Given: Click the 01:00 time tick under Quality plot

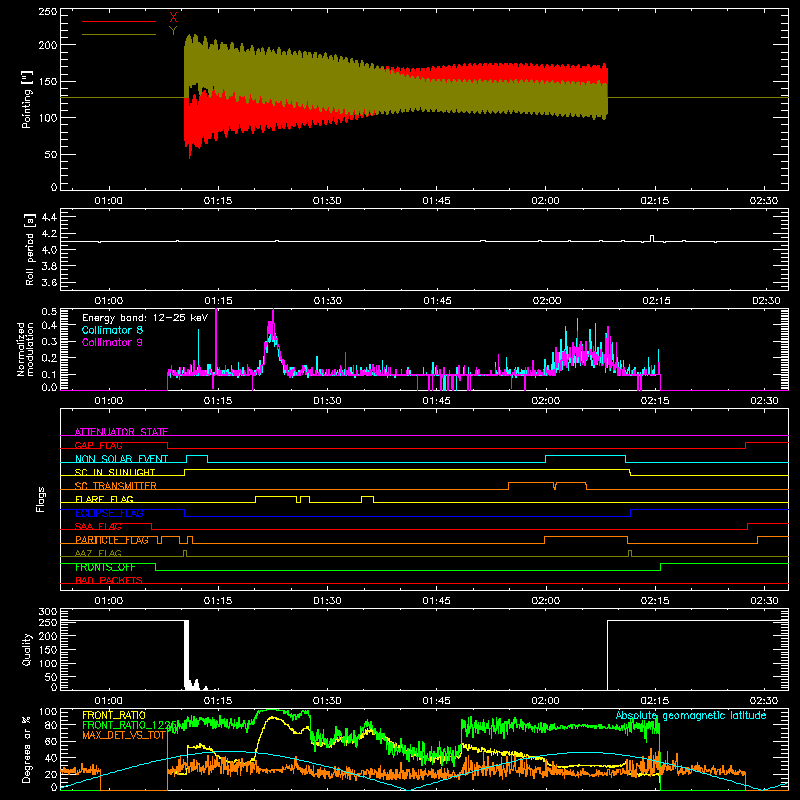Looking at the screenshot, I should (x=108, y=701).
